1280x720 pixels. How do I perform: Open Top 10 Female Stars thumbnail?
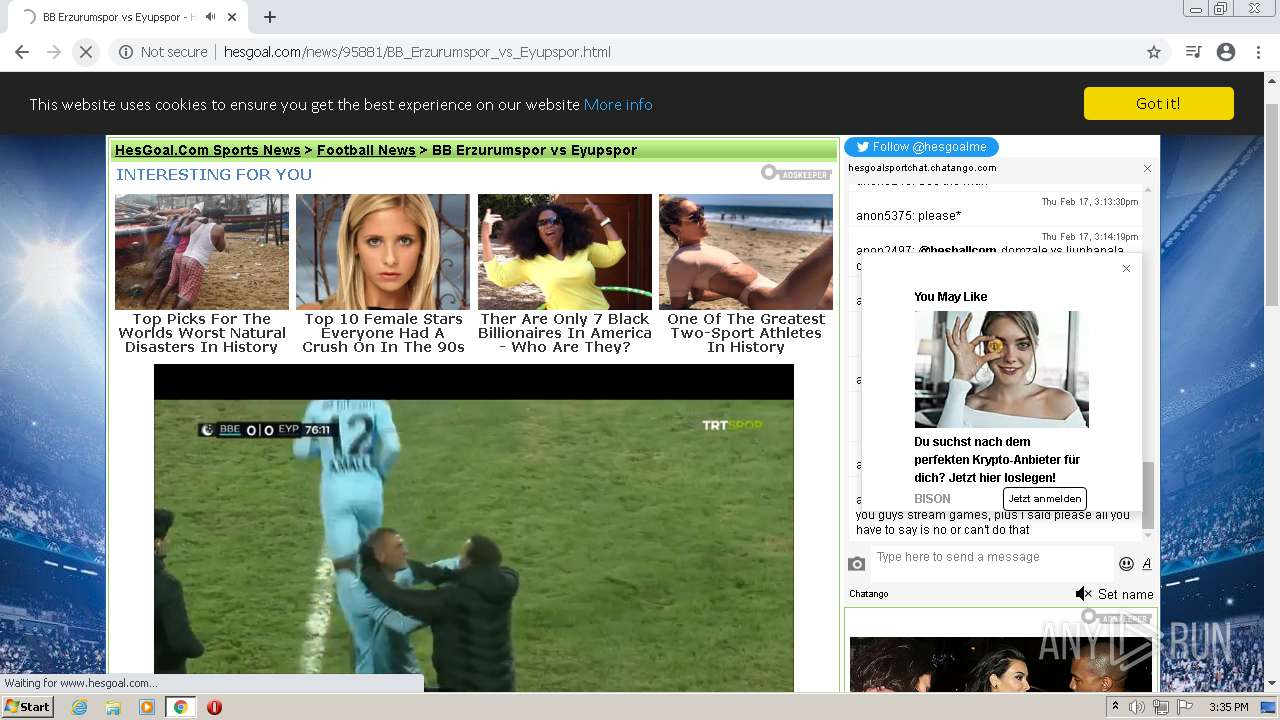point(383,252)
